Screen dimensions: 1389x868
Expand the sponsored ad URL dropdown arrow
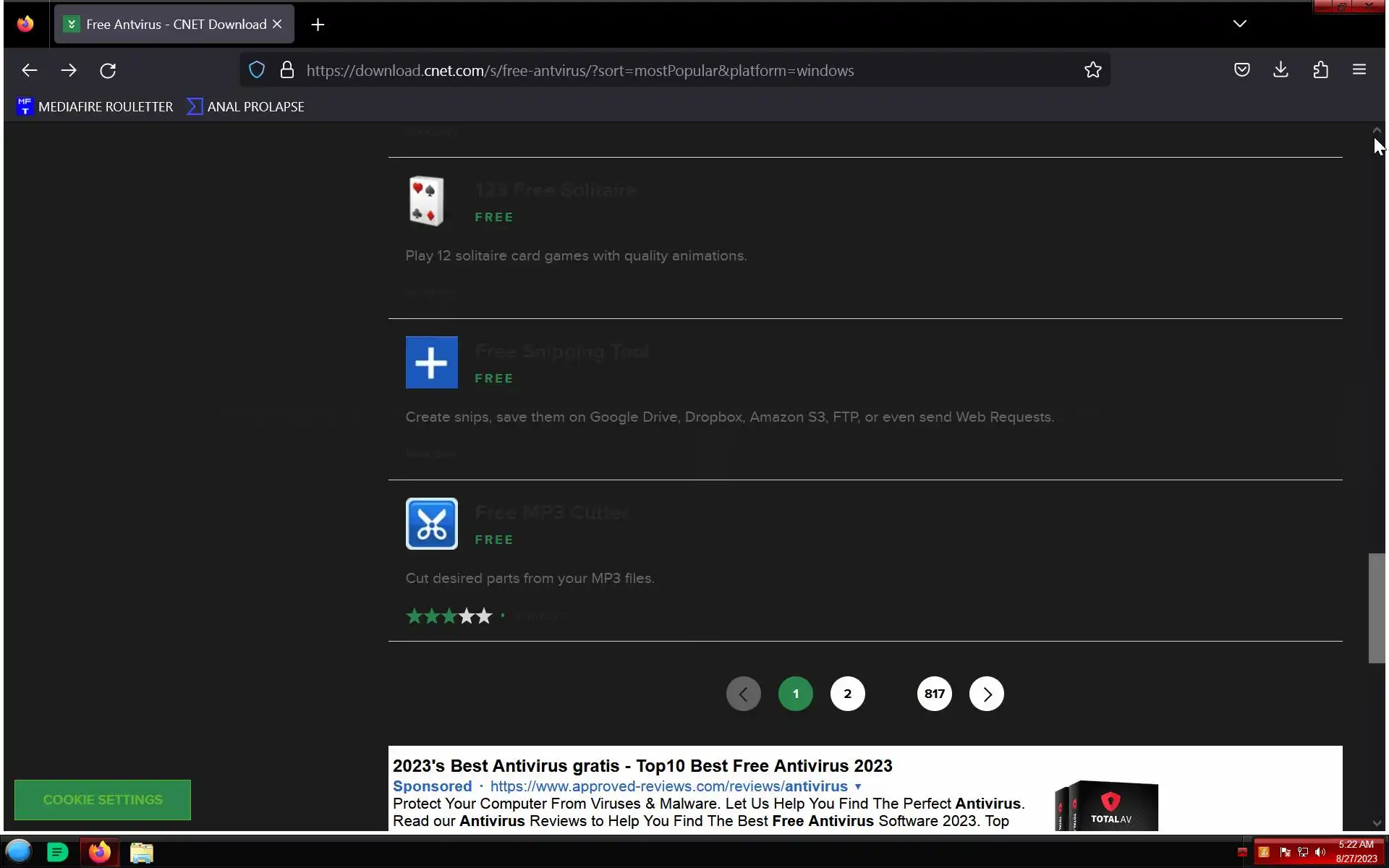[858, 786]
